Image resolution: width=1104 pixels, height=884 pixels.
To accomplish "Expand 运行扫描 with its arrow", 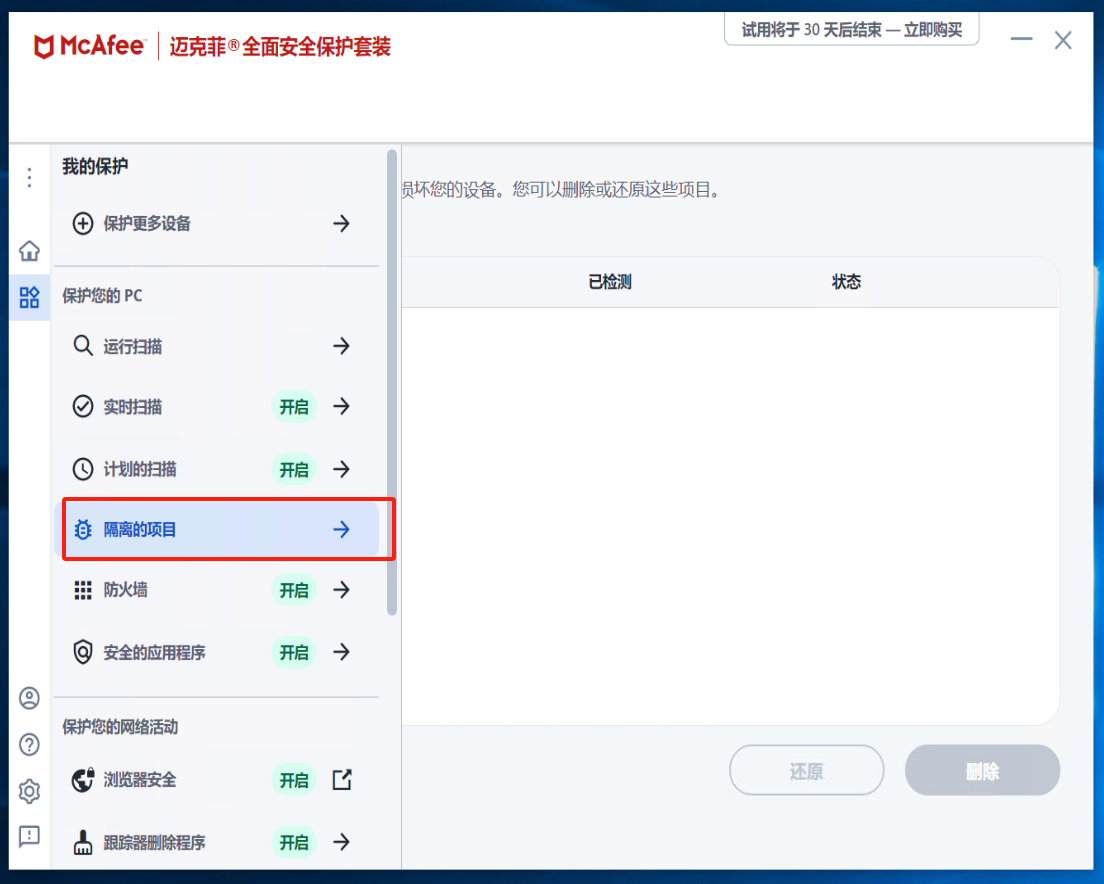I will (341, 346).
